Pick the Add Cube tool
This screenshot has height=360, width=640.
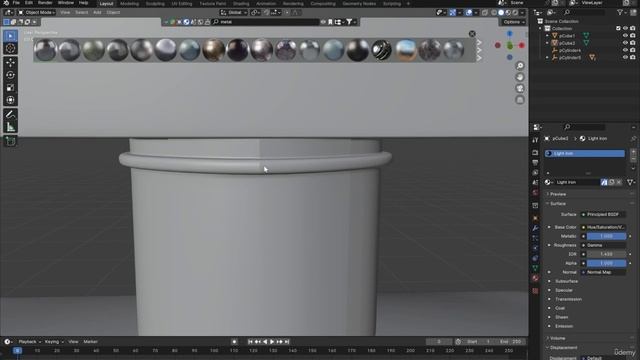(x=10, y=141)
